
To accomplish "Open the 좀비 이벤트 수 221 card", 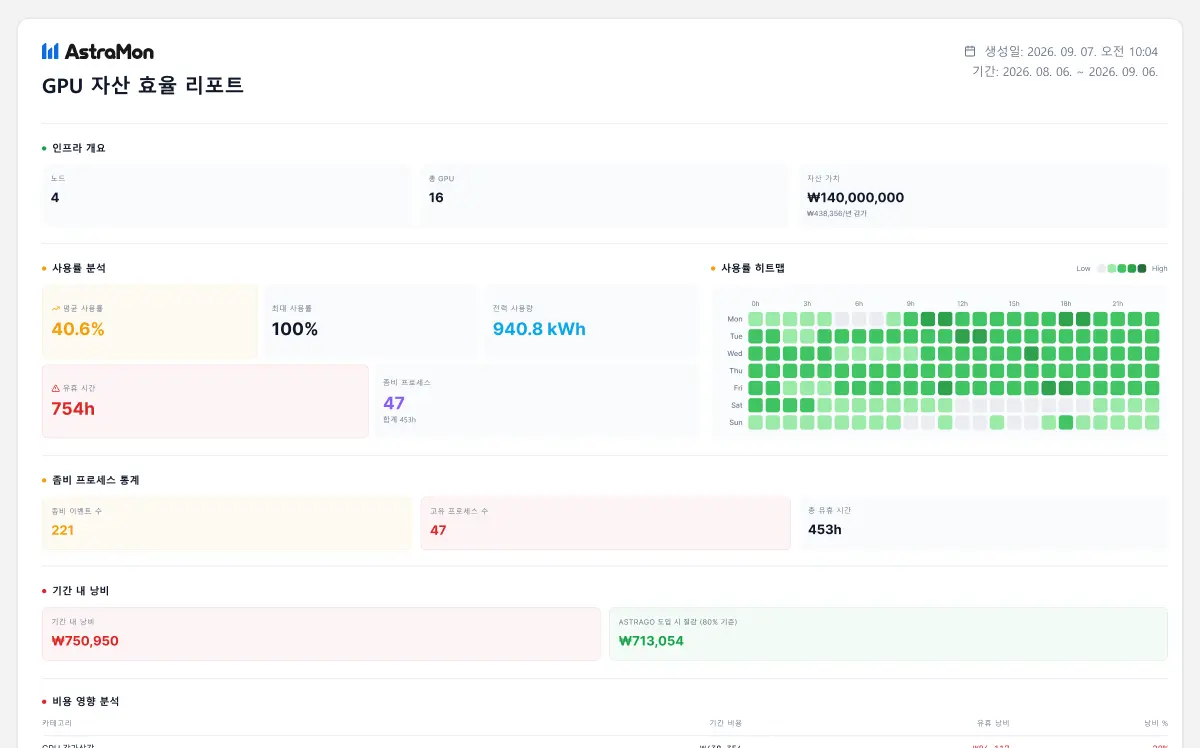I will pos(227,523).
